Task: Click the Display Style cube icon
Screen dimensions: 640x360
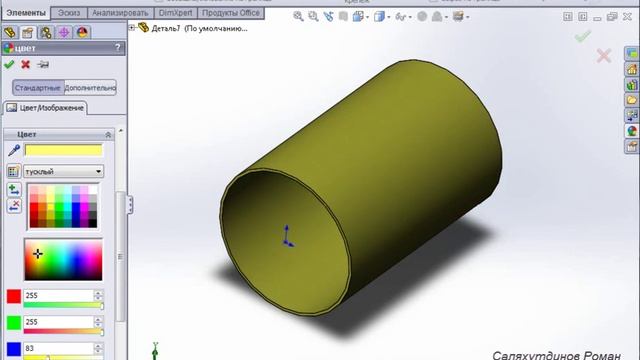Action: tap(379, 17)
